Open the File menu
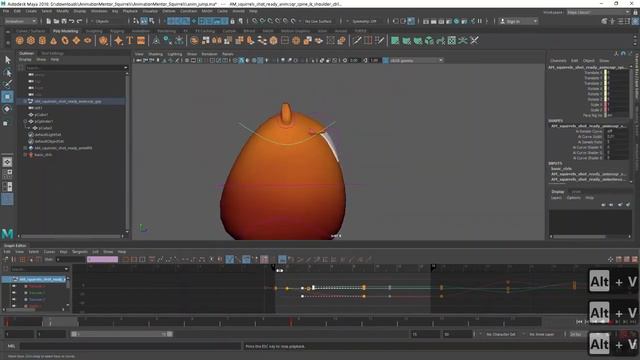The height and width of the screenshot is (360, 640). pos(6,11)
